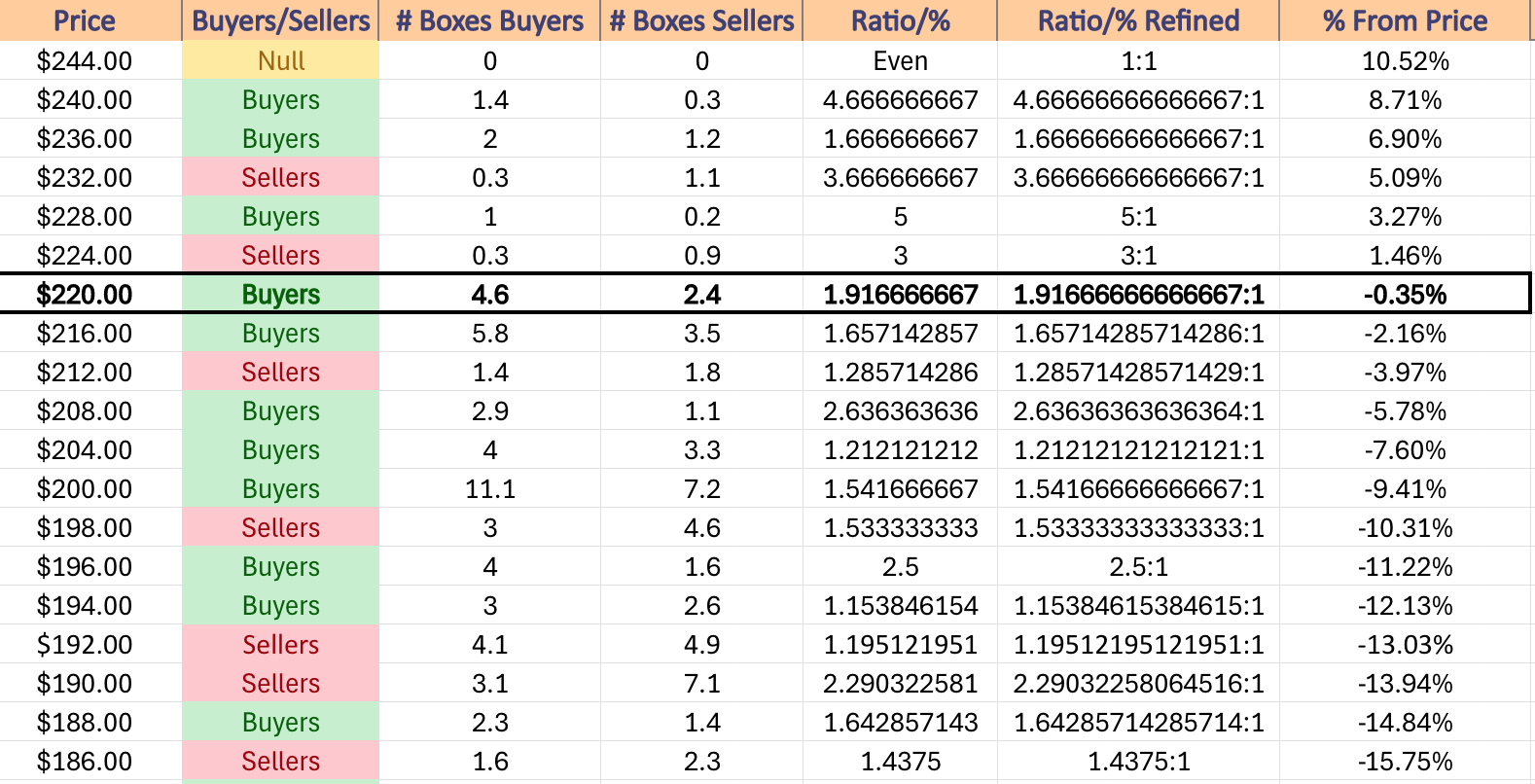Viewport: 1535px width, 784px height.
Task: Click the 1.285714286 ratio cell
Action: point(901,373)
